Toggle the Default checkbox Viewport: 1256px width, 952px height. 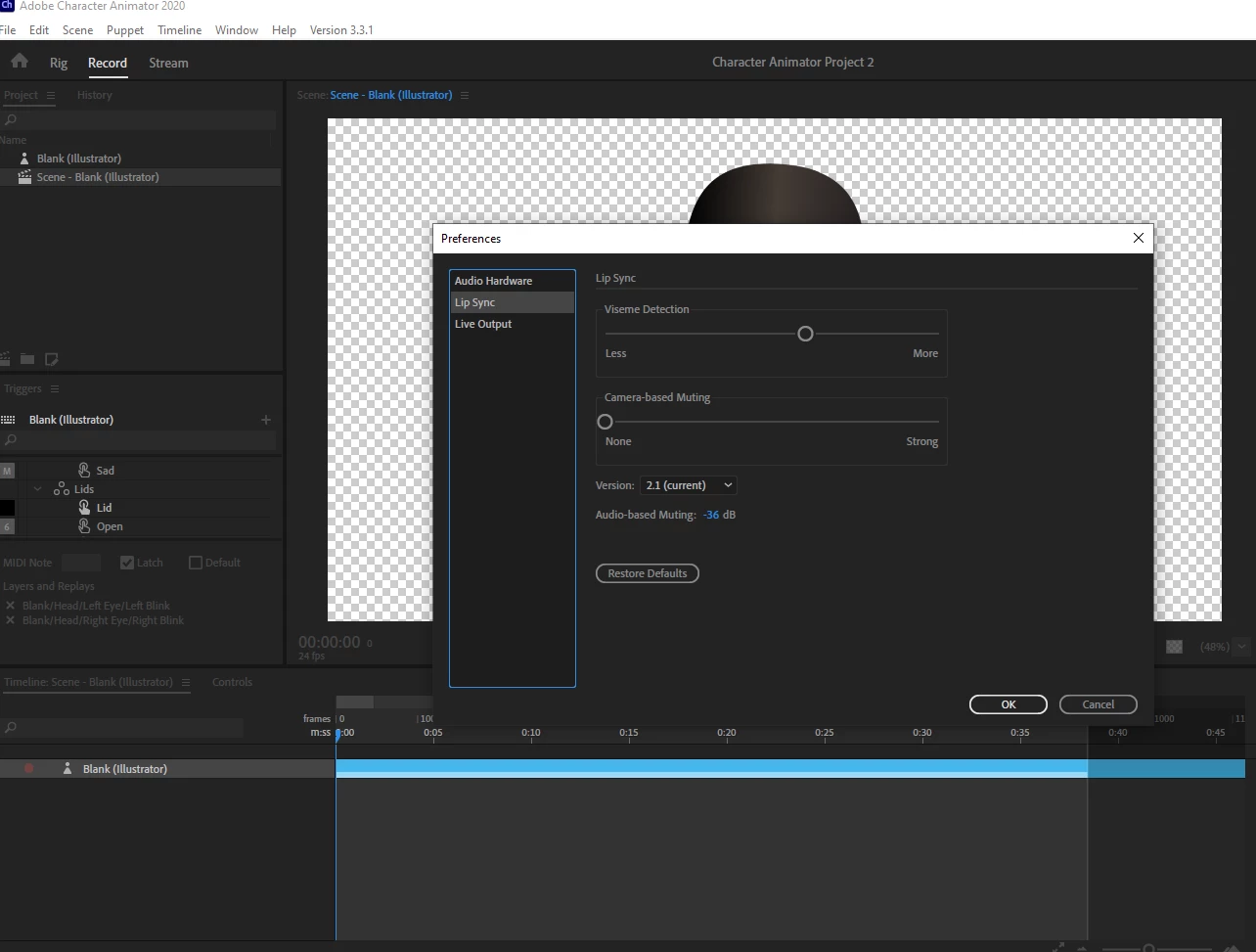(x=195, y=563)
